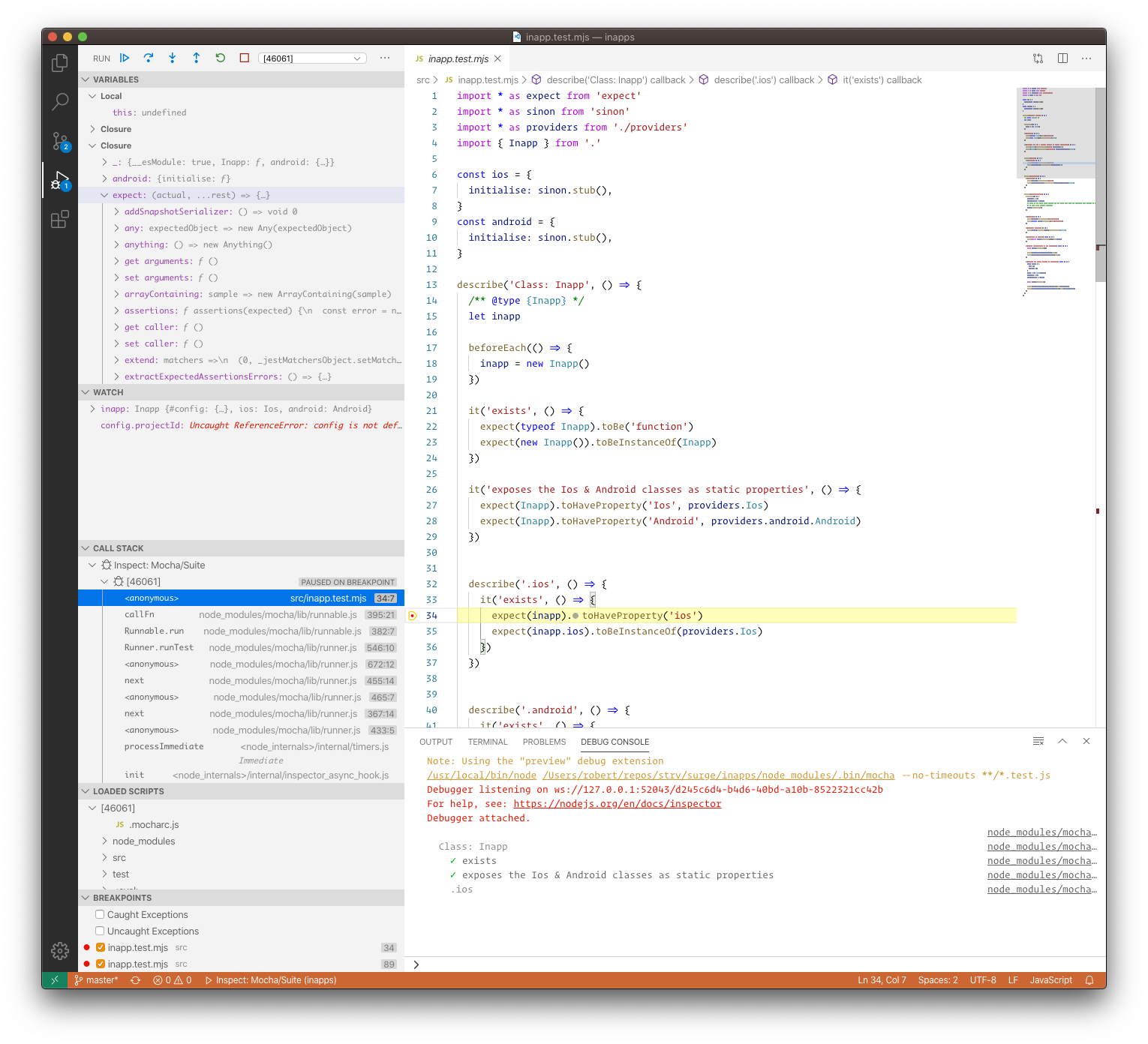Viewport: 1148px width, 1044px height.
Task: Disable the inapp.test.mjs line 34 breakpoint
Action: tap(101, 947)
